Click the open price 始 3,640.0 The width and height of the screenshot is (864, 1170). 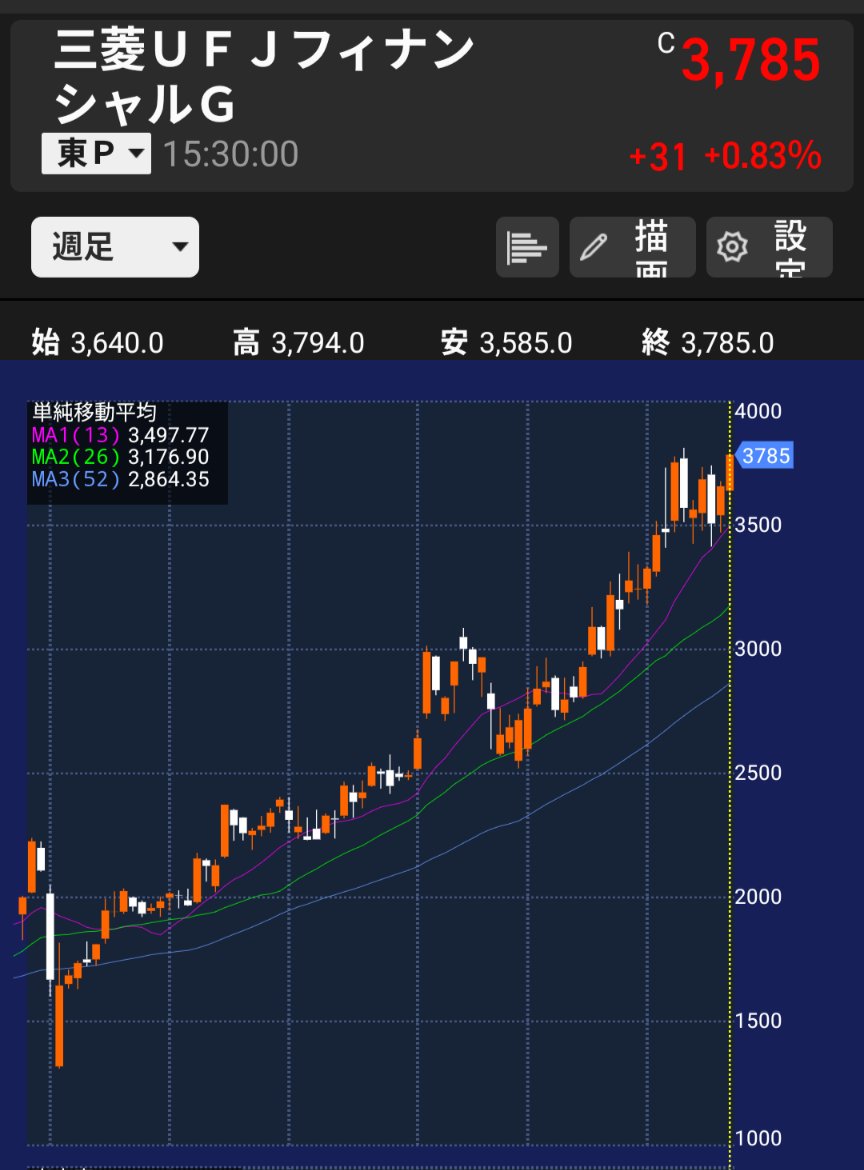click(97, 343)
